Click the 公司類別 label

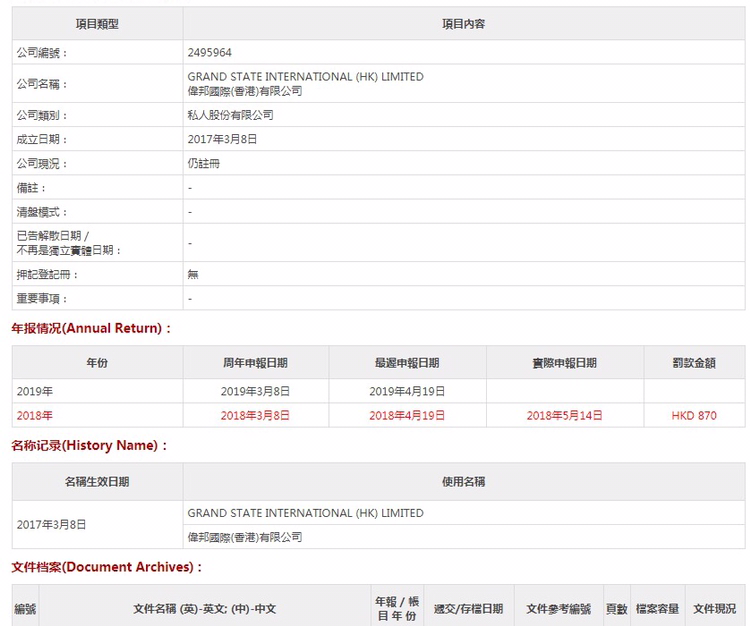[x=42, y=115]
